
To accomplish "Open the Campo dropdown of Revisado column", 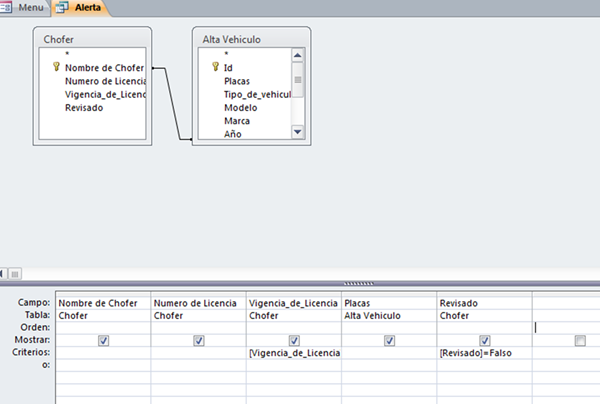I will [484, 302].
